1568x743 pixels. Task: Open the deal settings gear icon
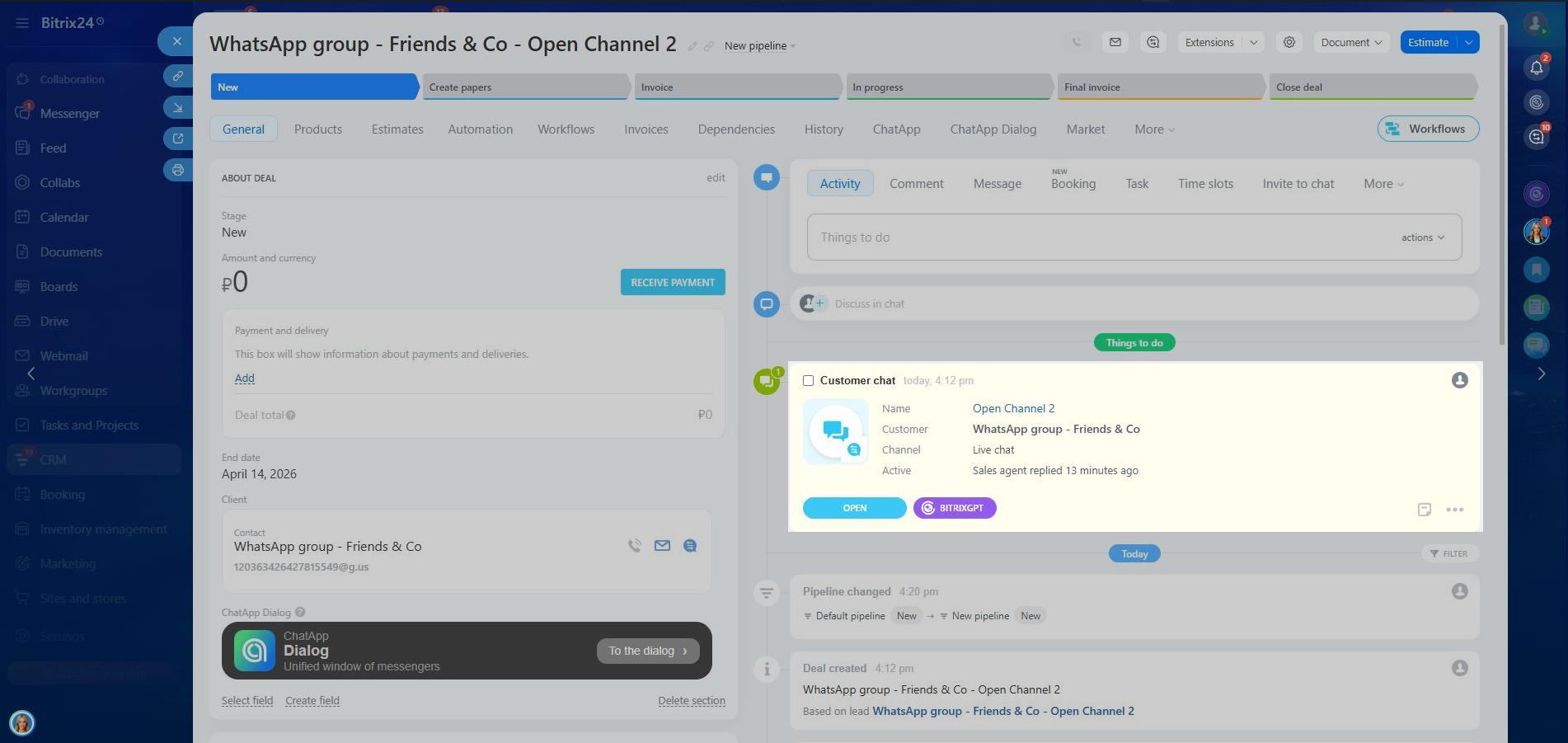(x=1289, y=42)
